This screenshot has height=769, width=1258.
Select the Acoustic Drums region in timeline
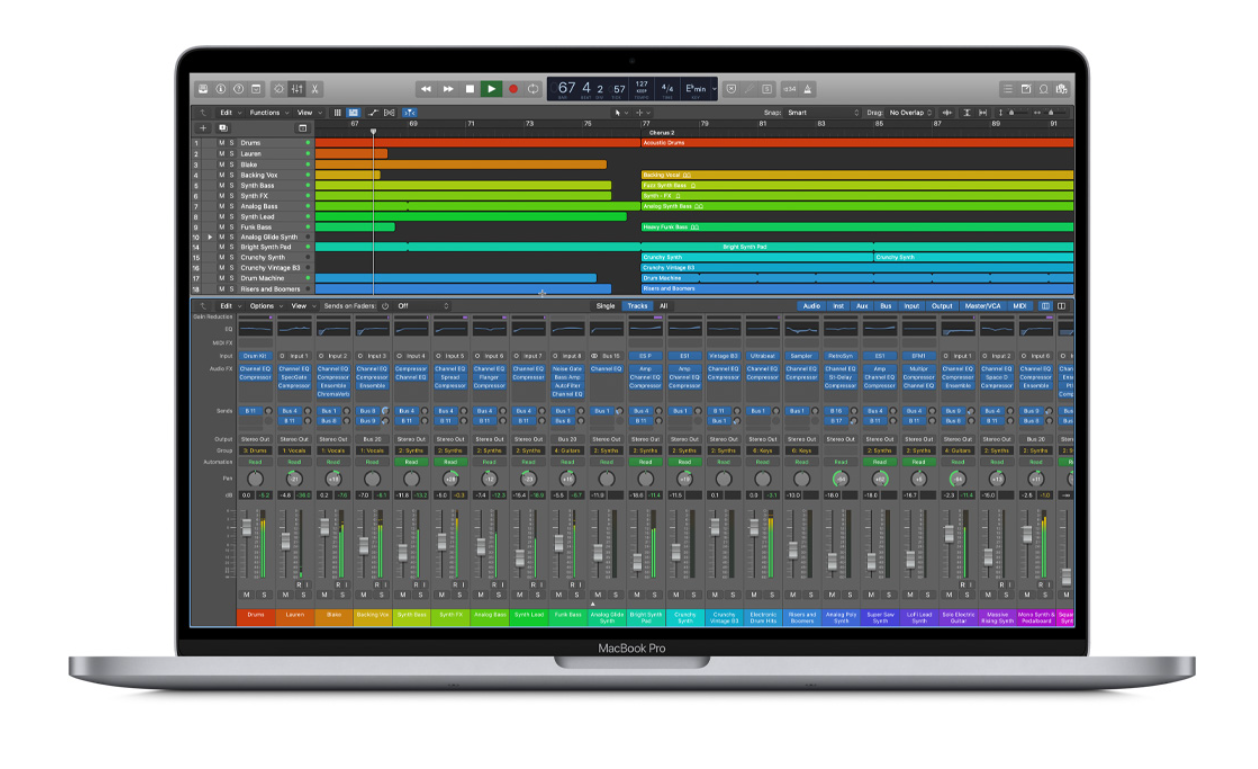857,143
